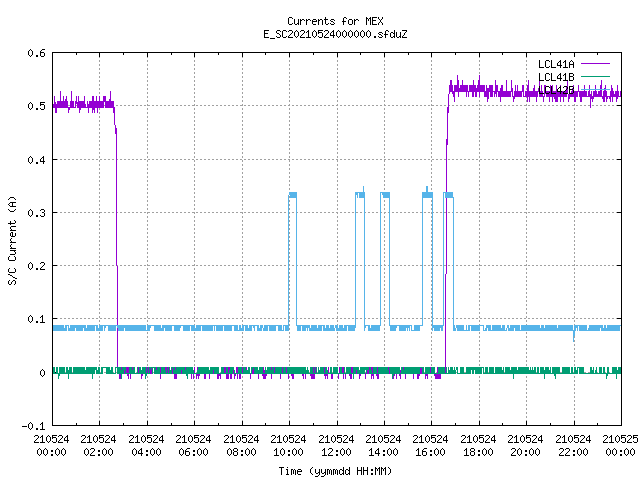Click the LCL41B legend label
Image resolution: width=640 pixels, height=480 pixels.
[556, 77]
